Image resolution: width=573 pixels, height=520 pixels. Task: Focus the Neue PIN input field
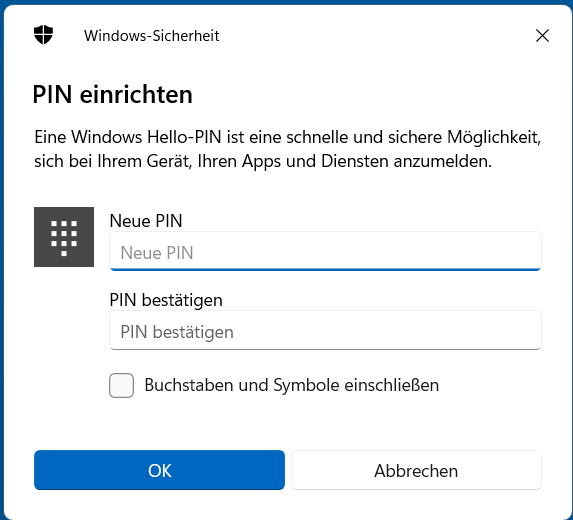325,251
